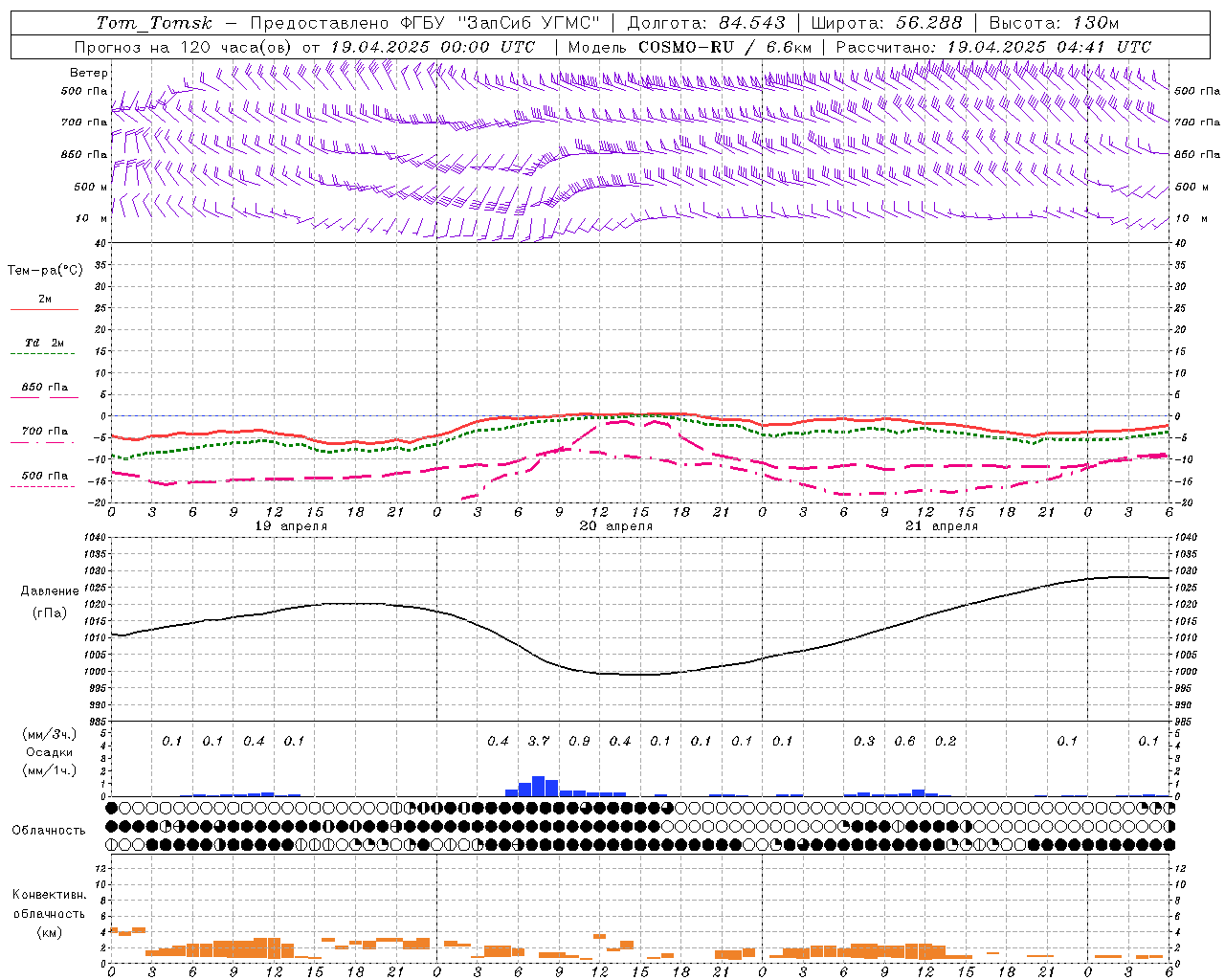Click the "3.7" three-hour precipitation value

click(539, 741)
